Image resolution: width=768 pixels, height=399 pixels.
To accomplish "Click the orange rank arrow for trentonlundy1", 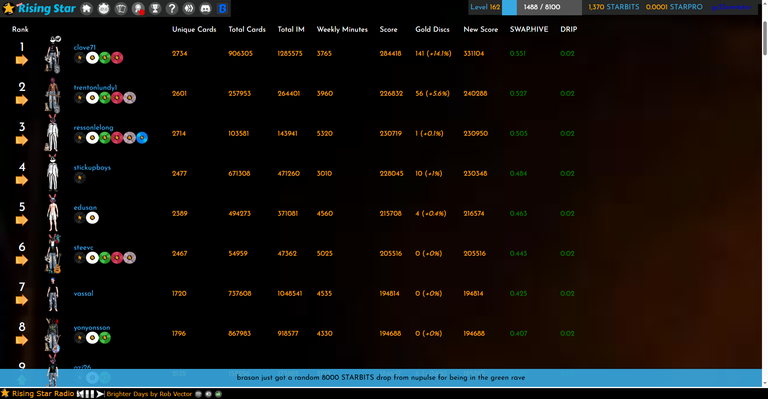I will pos(22,100).
